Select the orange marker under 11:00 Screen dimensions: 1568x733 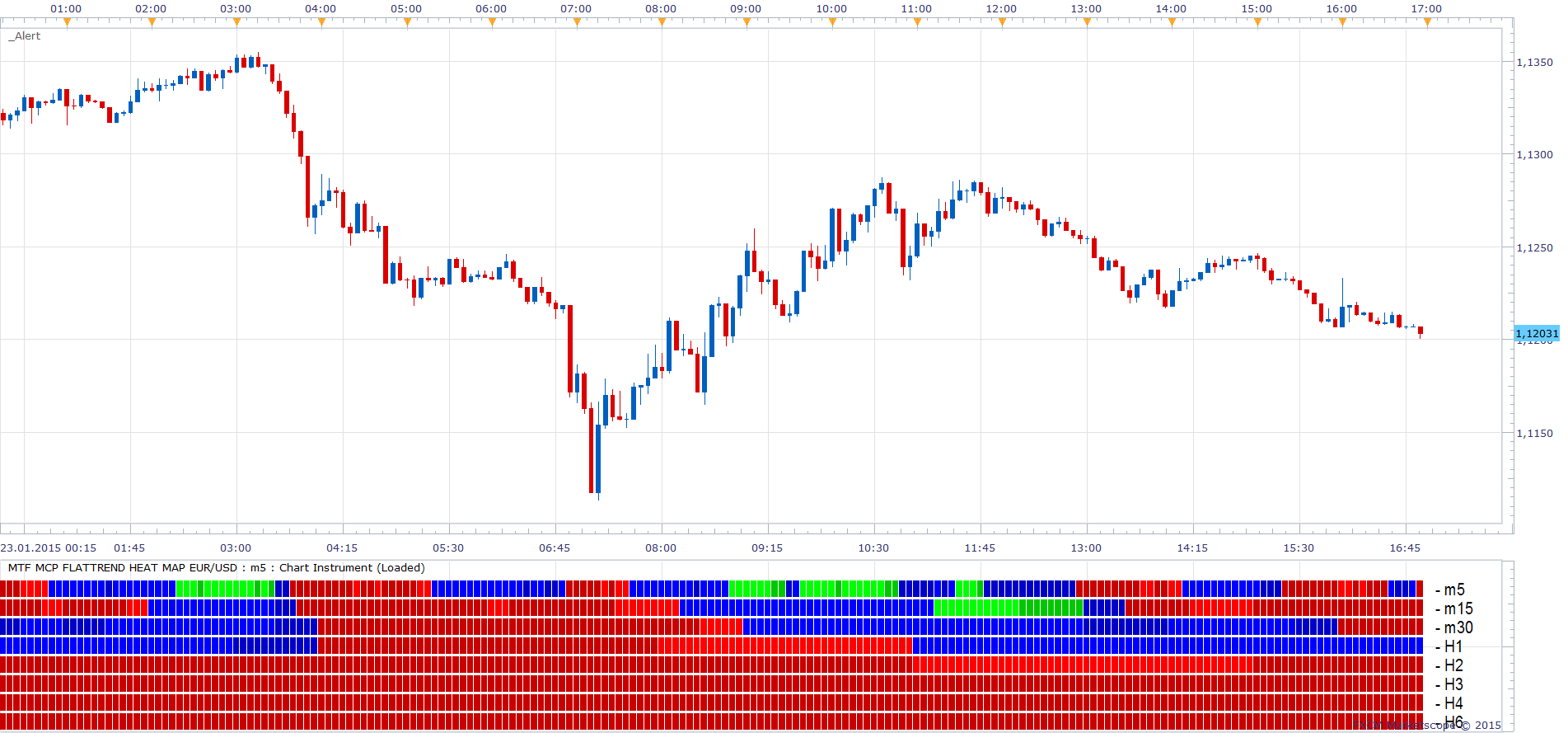click(917, 22)
